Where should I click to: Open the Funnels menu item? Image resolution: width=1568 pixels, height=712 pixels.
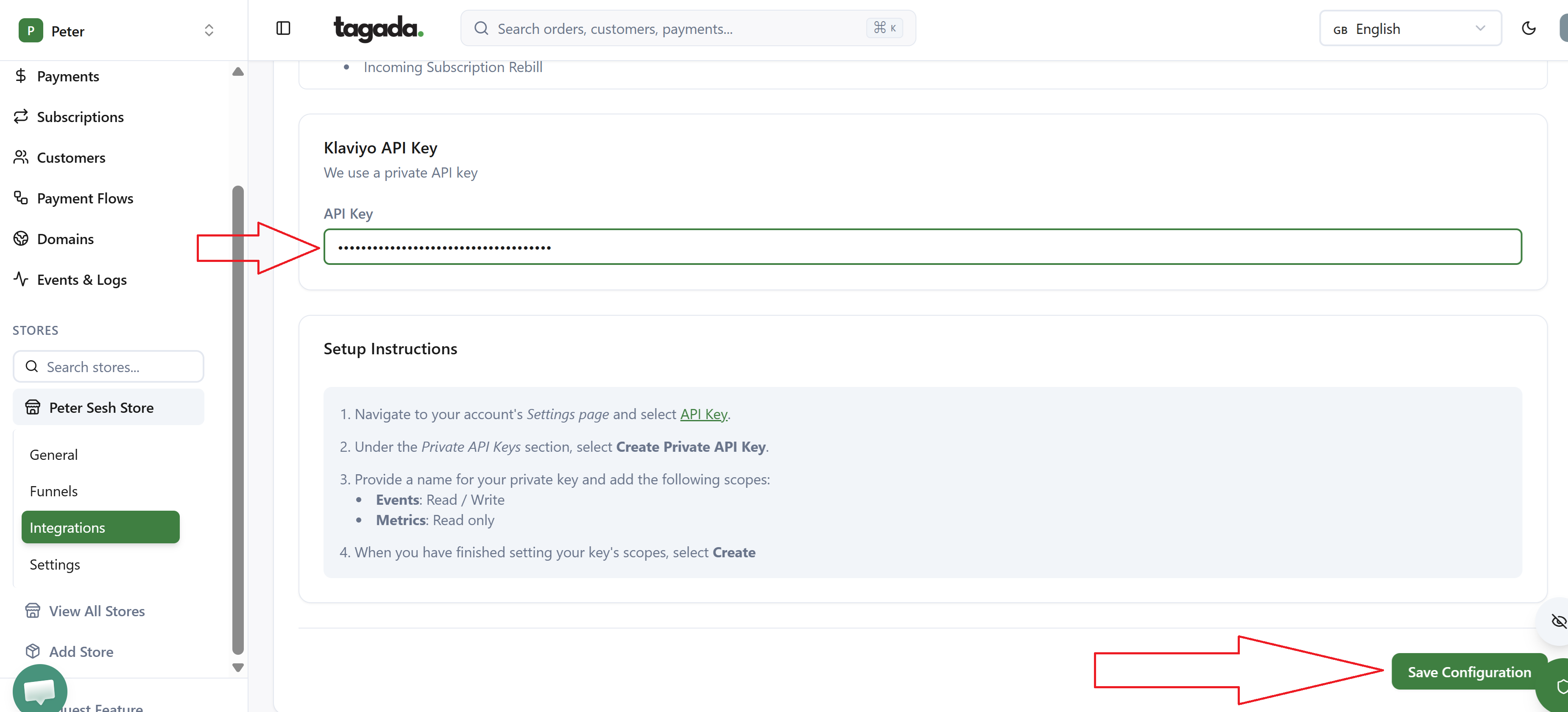click(x=53, y=491)
